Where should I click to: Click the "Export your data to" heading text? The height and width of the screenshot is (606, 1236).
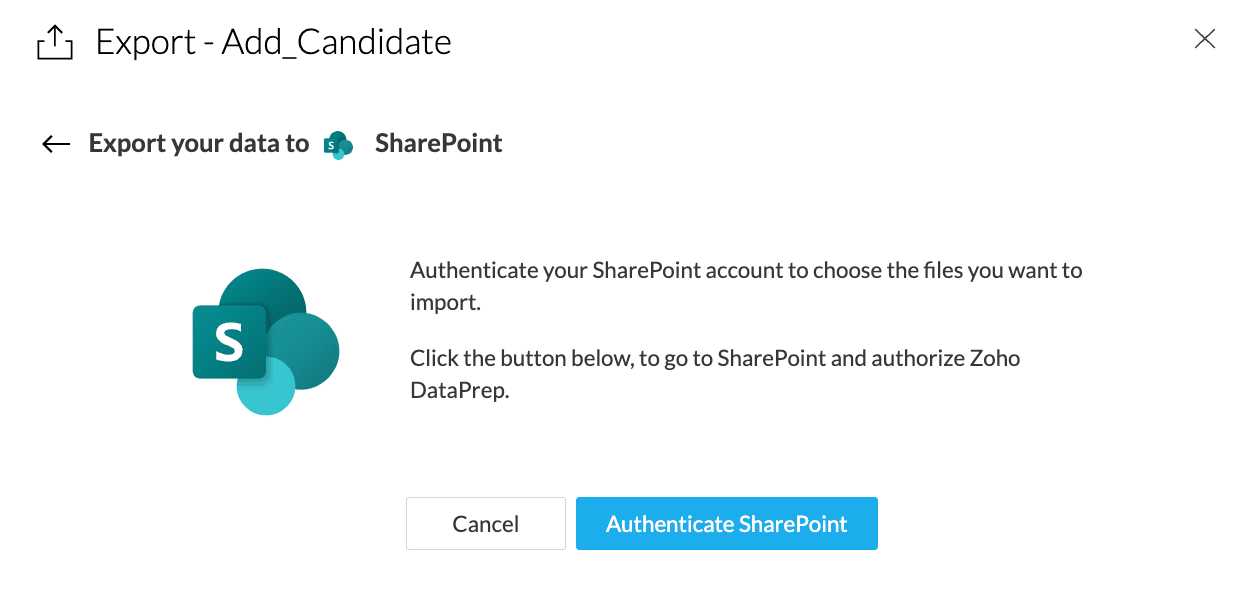click(x=199, y=144)
